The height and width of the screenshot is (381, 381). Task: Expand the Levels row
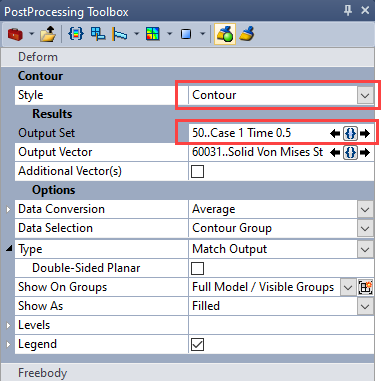[x=8, y=325]
